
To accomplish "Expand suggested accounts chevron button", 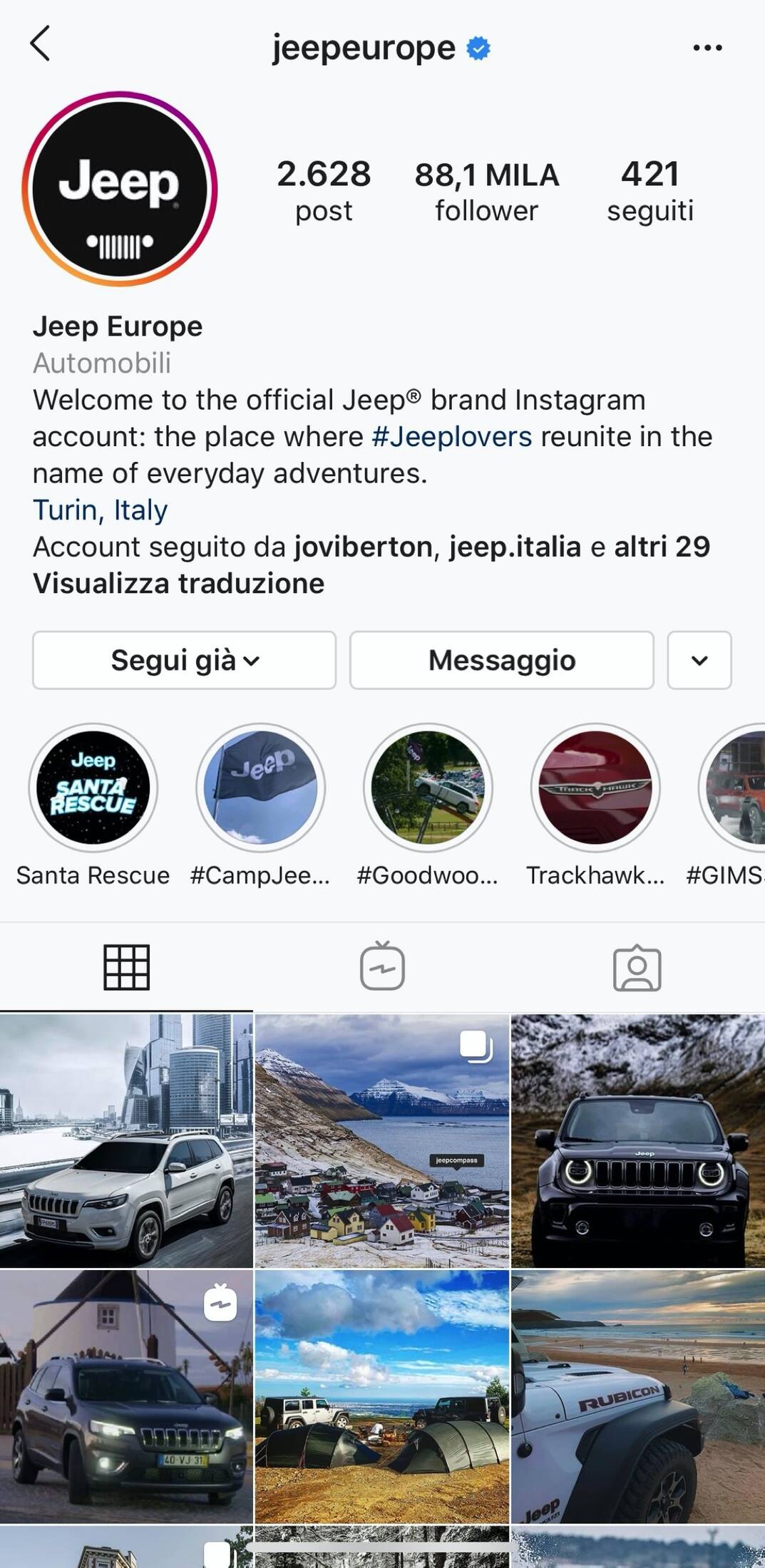I will coord(699,660).
